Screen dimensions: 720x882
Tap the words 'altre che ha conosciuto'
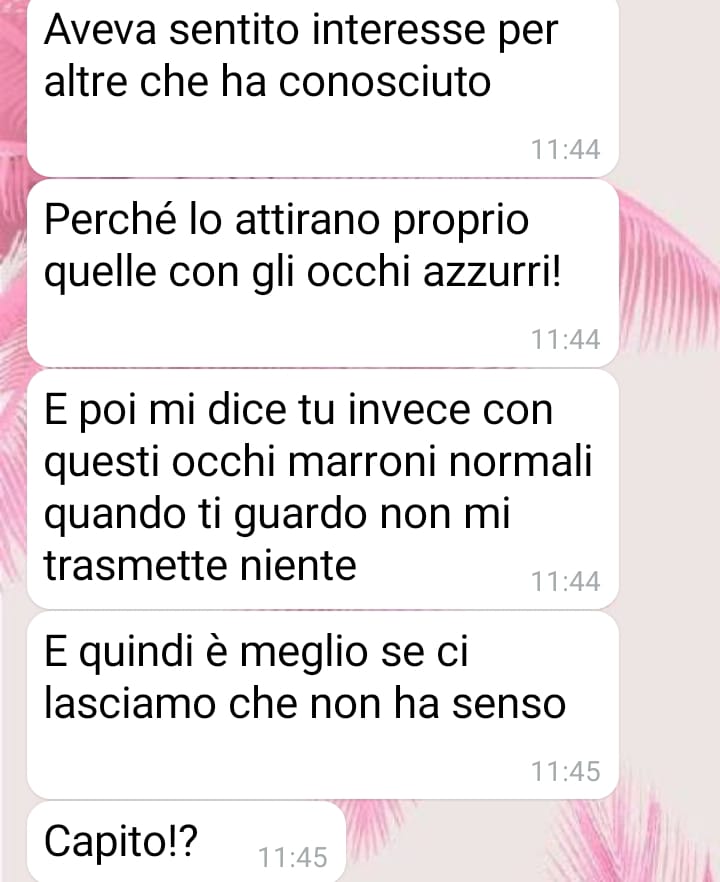click(267, 82)
